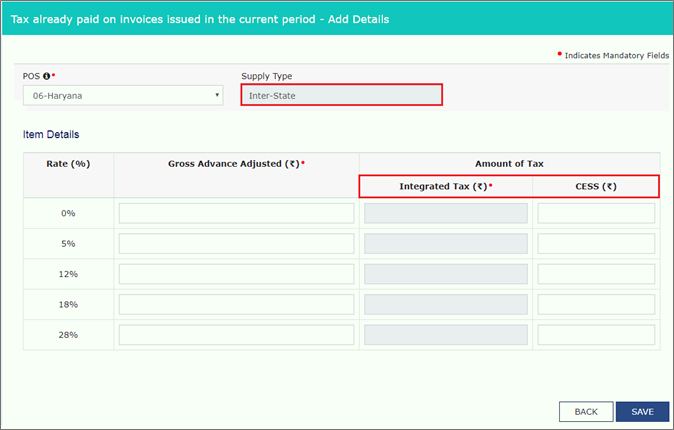Click the 'Gross Advance Adjusted' column header
The width and height of the screenshot is (674, 430).
tap(236, 164)
